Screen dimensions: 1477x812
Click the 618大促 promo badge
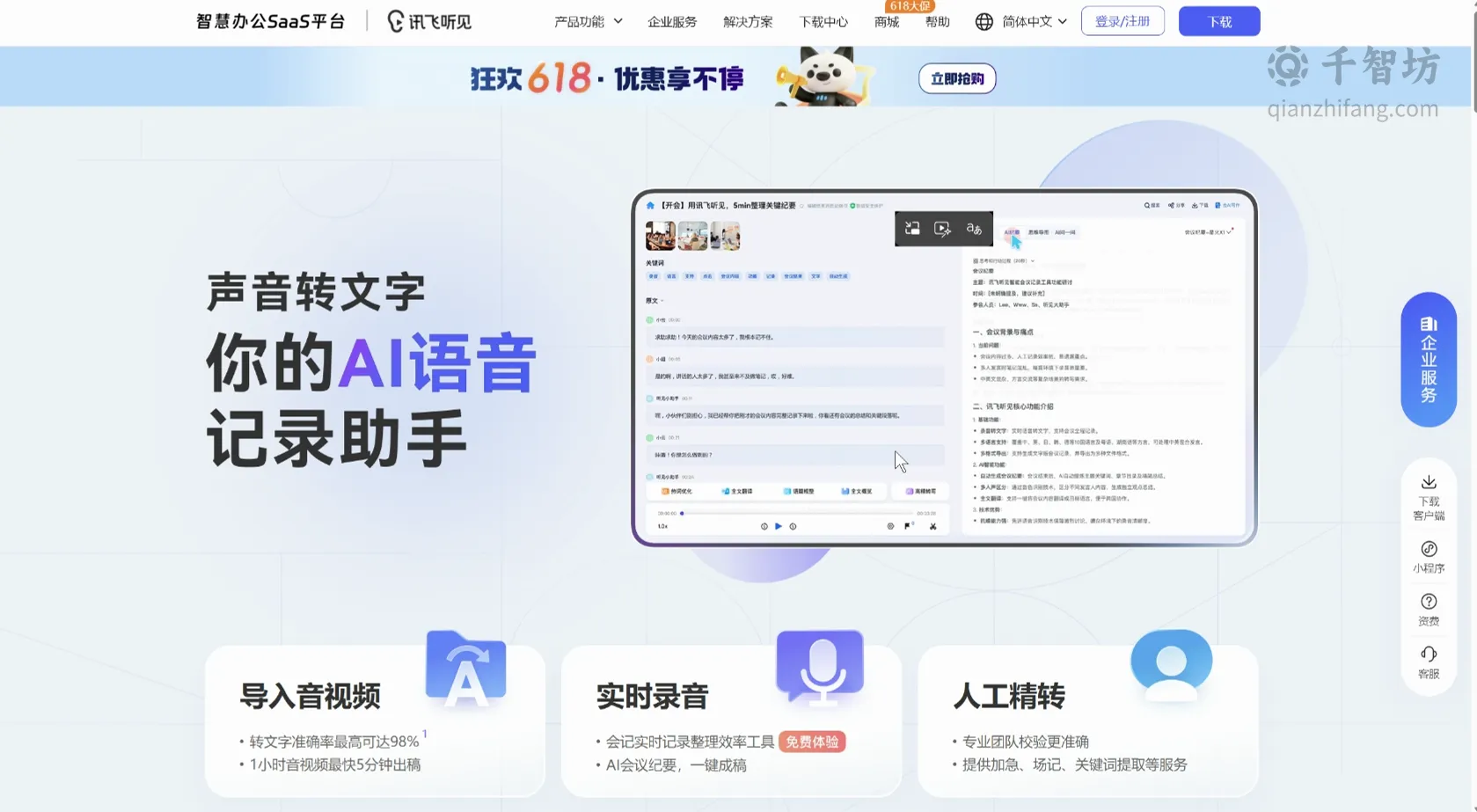pyautogui.click(x=910, y=6)
